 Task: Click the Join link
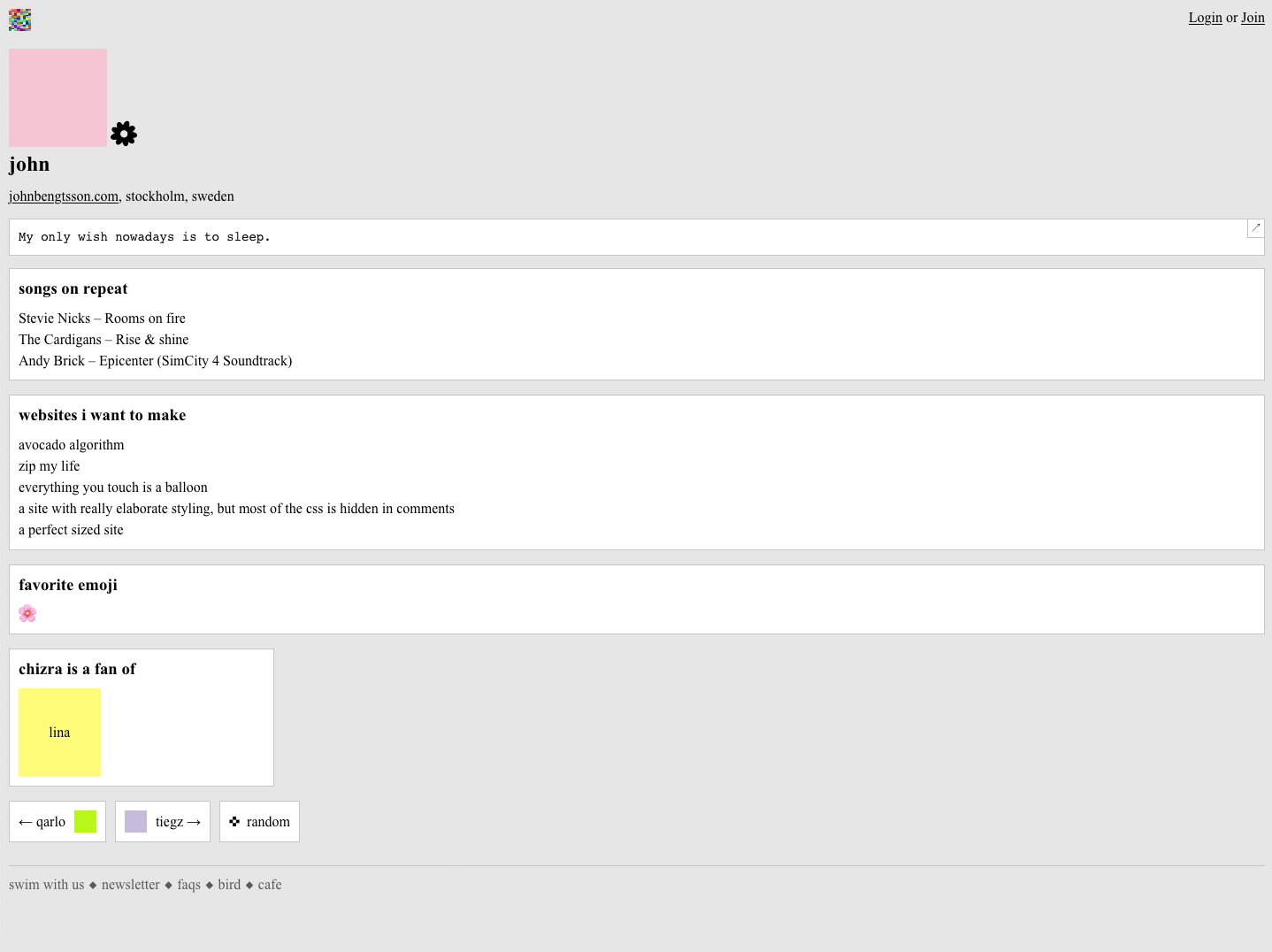point(1253,18)
